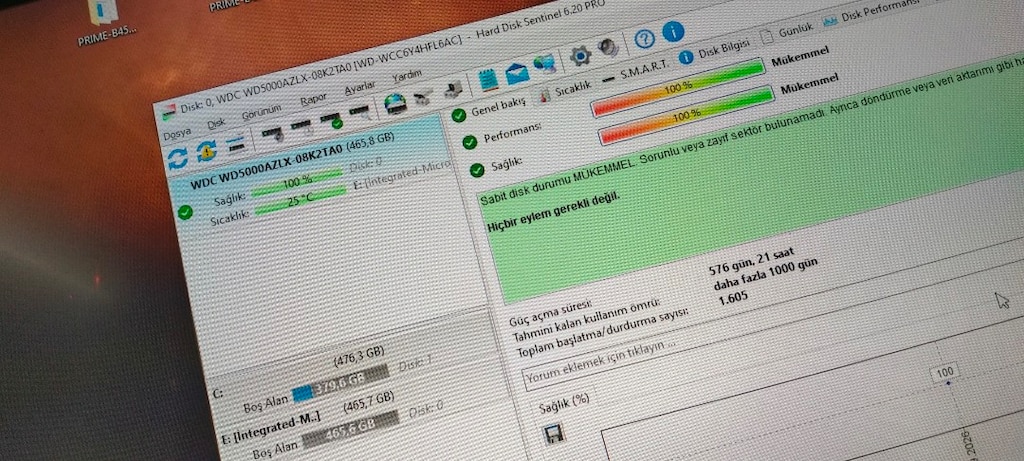Open the Disk menu
Viewport: 1024px width, 461px height.
[216, 123]
